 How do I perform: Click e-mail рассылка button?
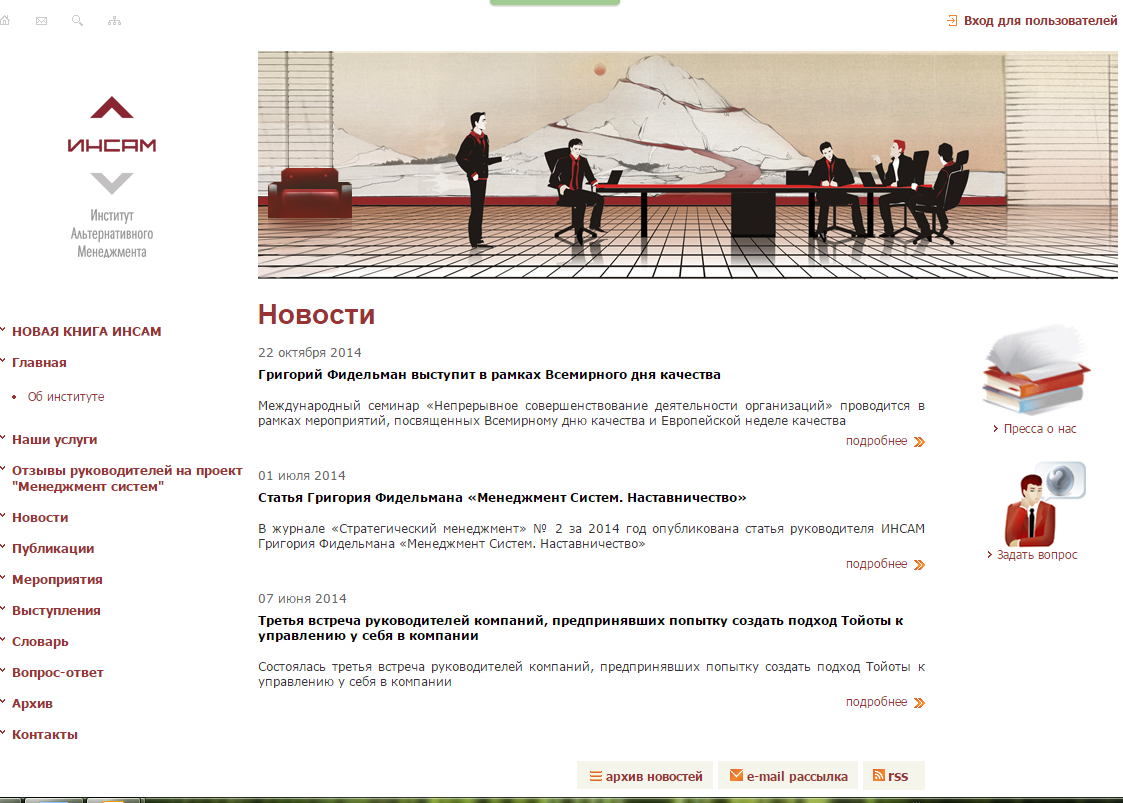coord(788,776)
